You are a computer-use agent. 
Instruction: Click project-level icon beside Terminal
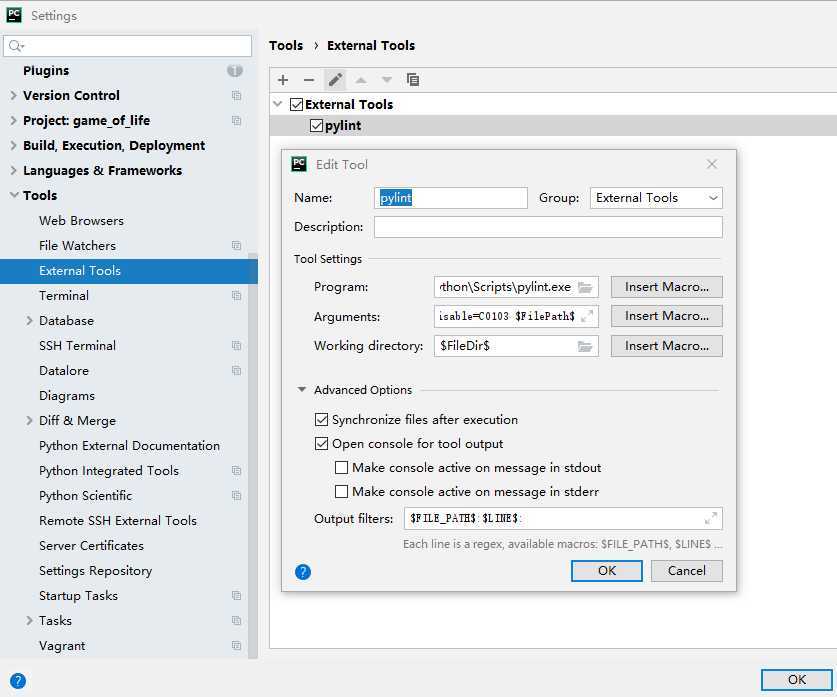tap(236, 296)
